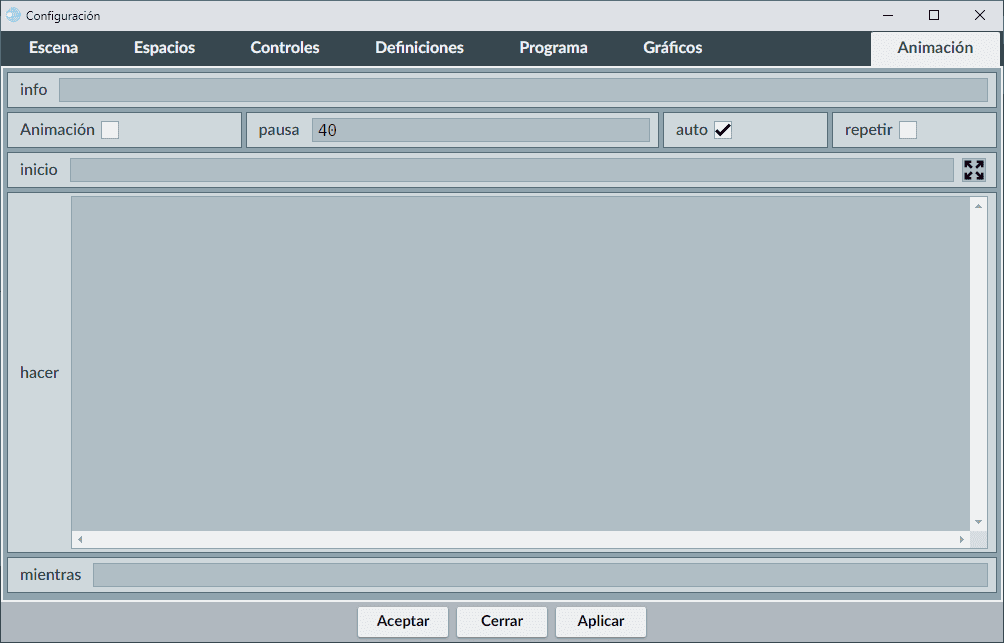The height and width of the screenshot is (643, 1004).
Task: Click the hacer horizontal scrollbar right arrow
Action: pyautogui.click(x=962, y=539)
